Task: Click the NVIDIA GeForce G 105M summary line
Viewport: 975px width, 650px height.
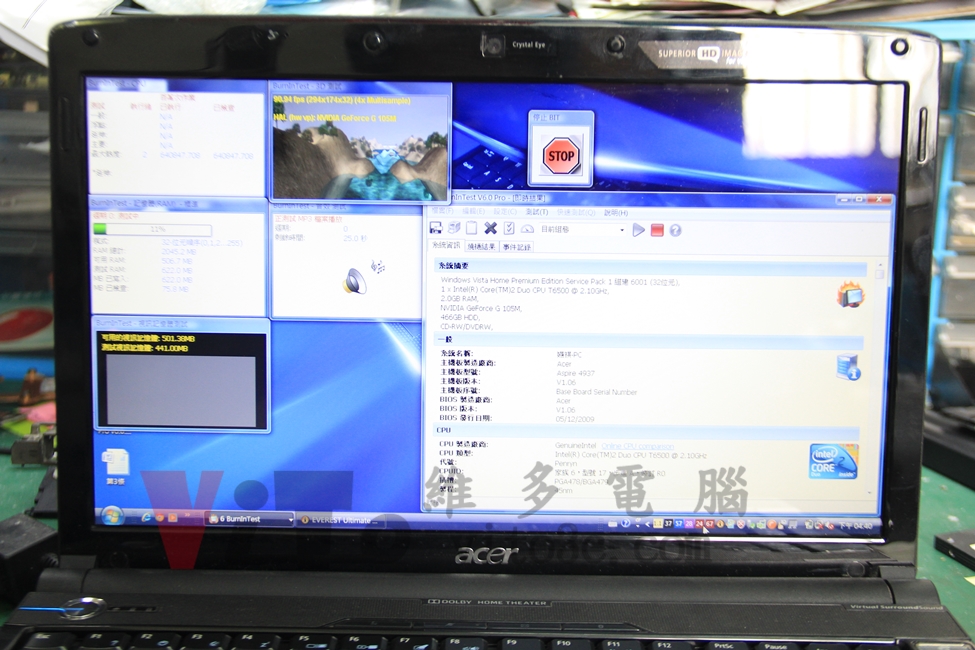Action: click(x=481, y=308)
